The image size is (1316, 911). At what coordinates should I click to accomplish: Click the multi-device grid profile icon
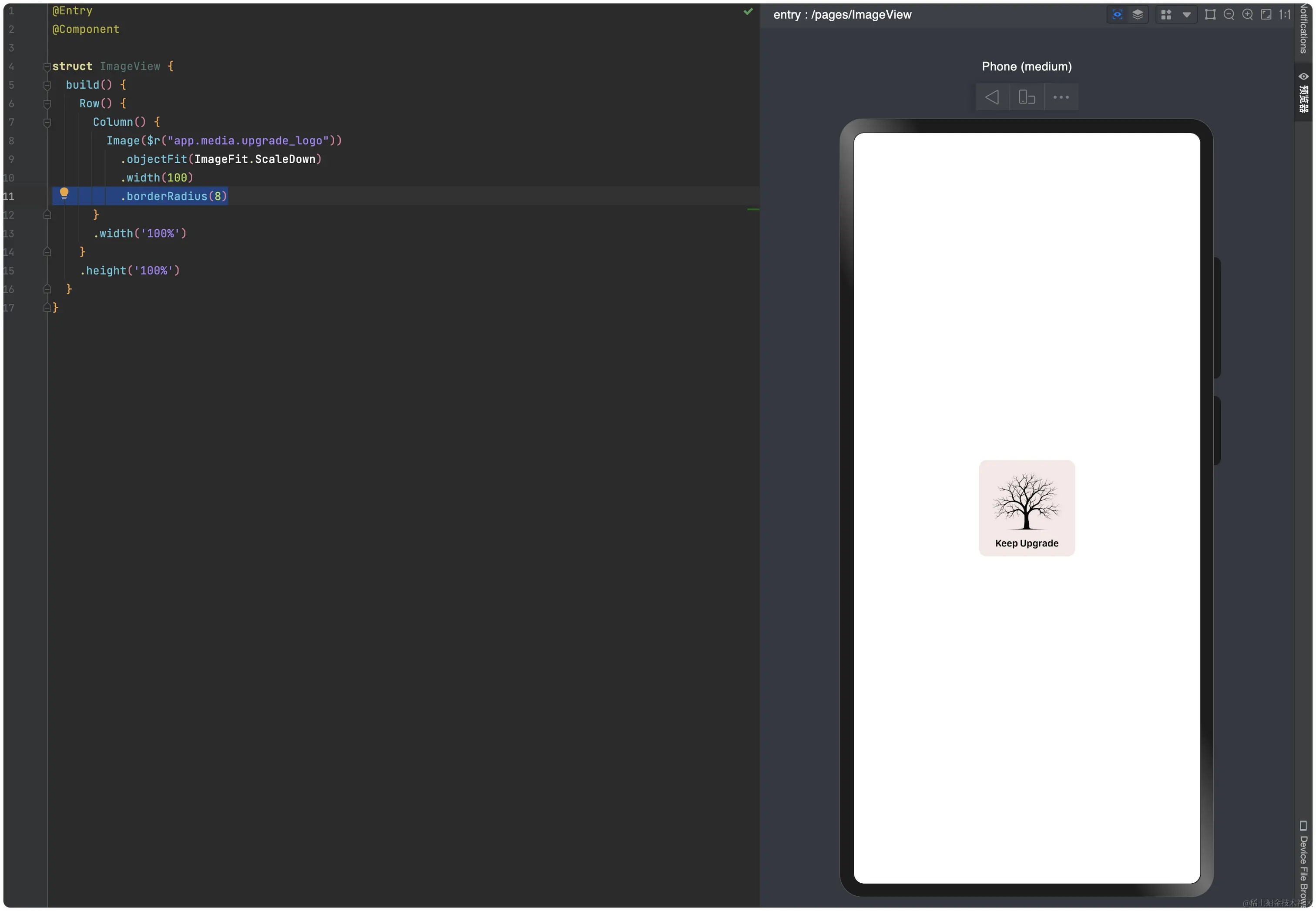point(1166,15)
